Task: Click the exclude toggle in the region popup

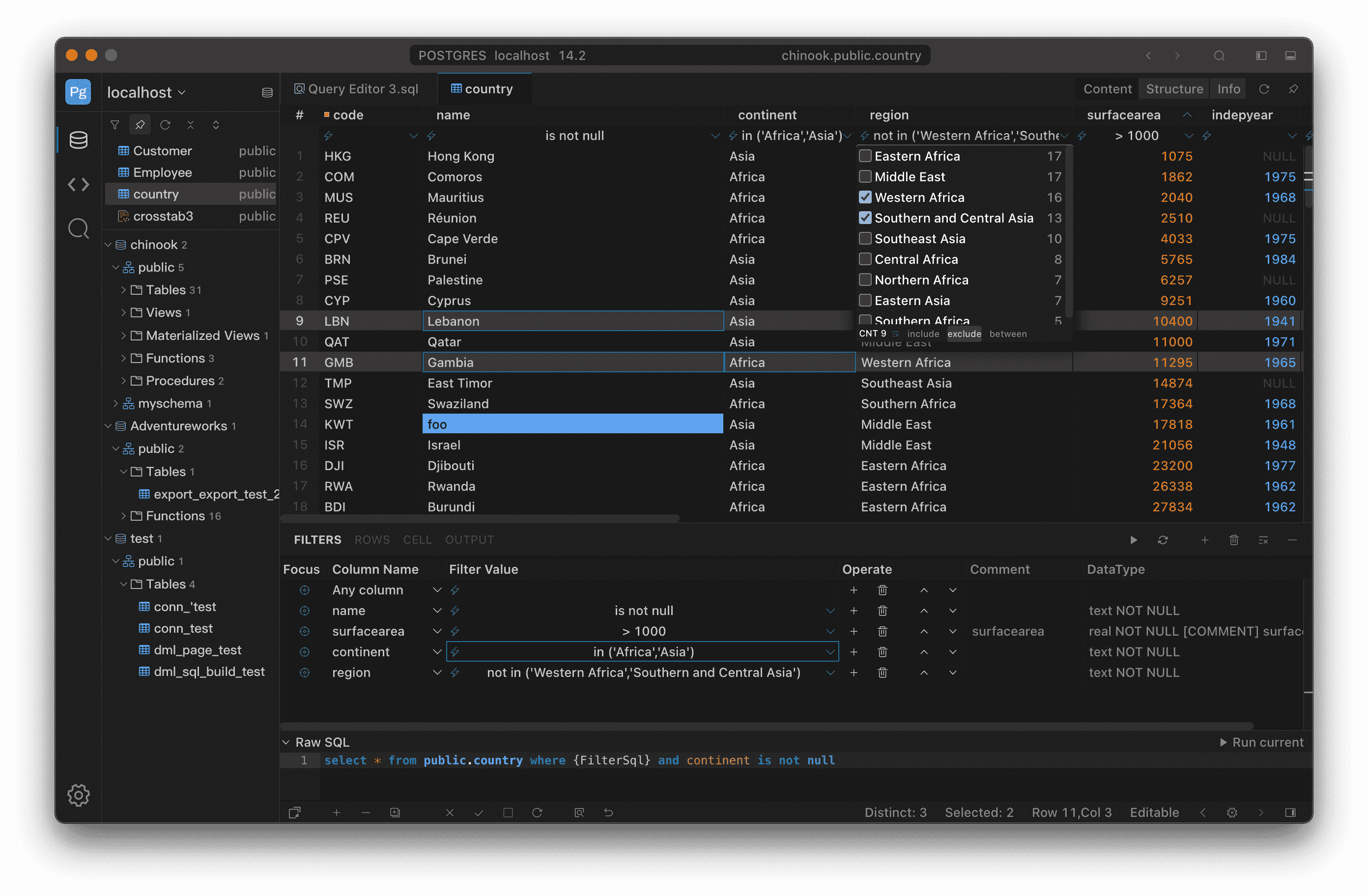Action: (965, 334)
